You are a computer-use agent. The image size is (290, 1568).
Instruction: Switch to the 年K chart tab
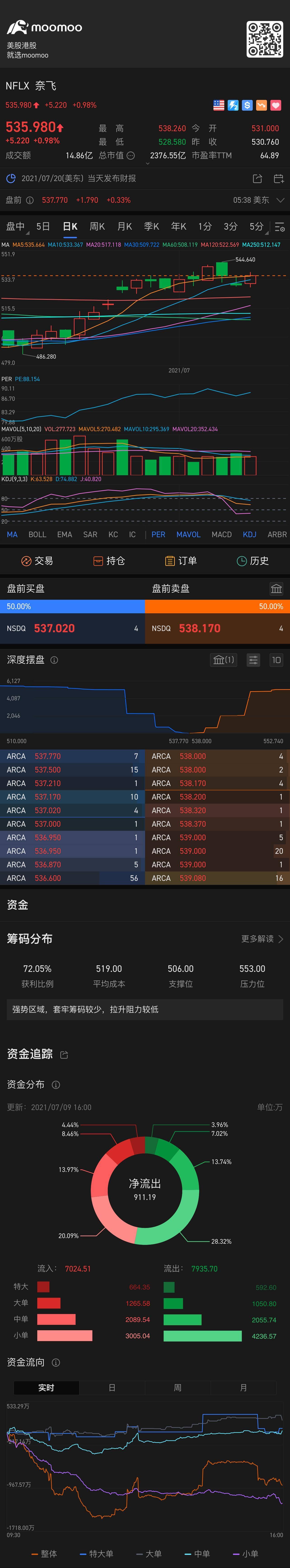[x=178, y=226]
